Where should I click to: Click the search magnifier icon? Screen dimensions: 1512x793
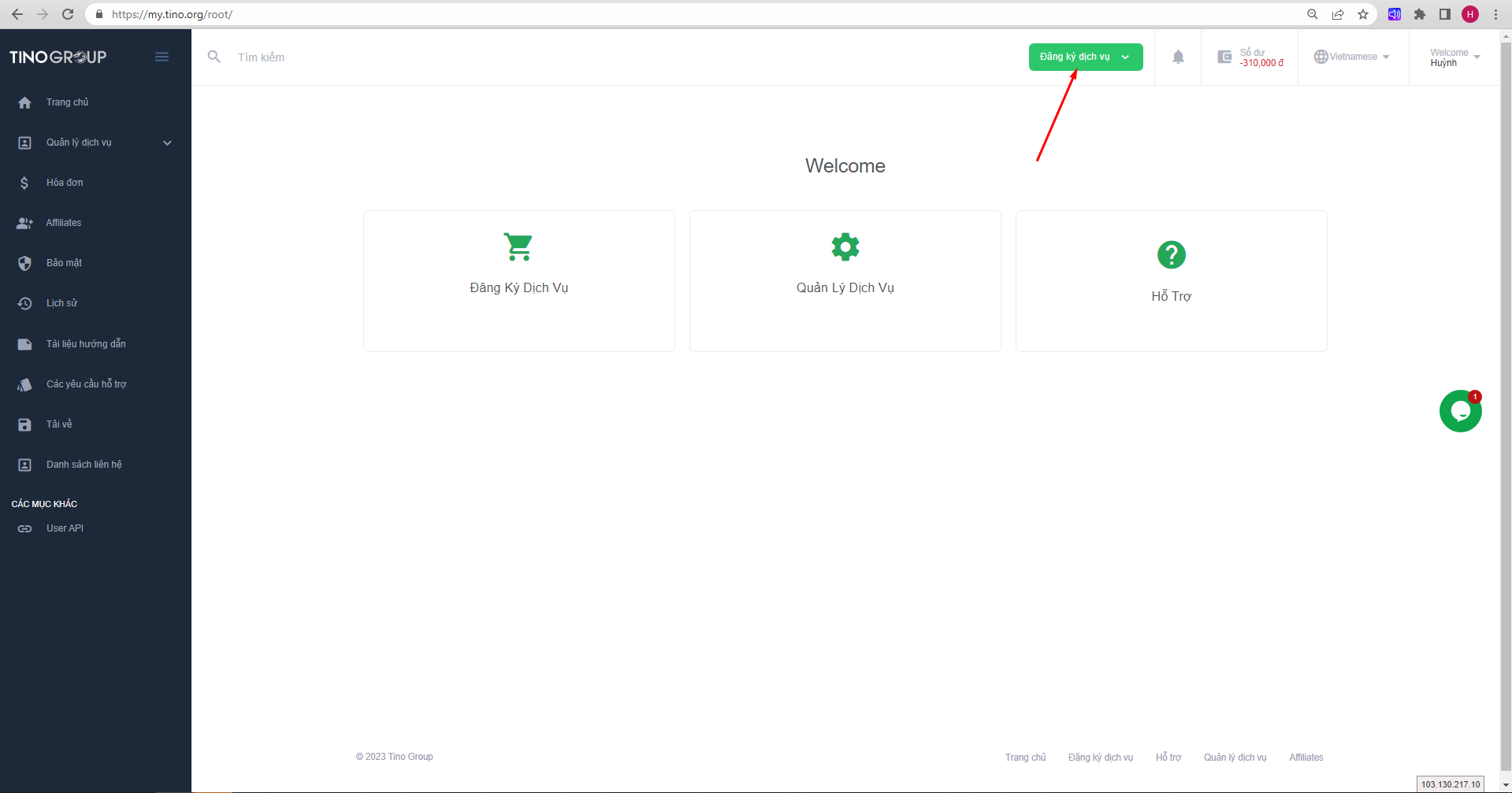point(214,57)
